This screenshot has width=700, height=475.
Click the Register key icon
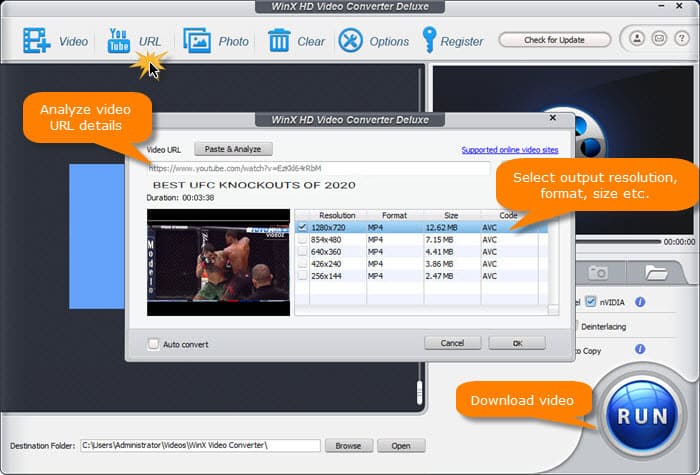(429, 40)
